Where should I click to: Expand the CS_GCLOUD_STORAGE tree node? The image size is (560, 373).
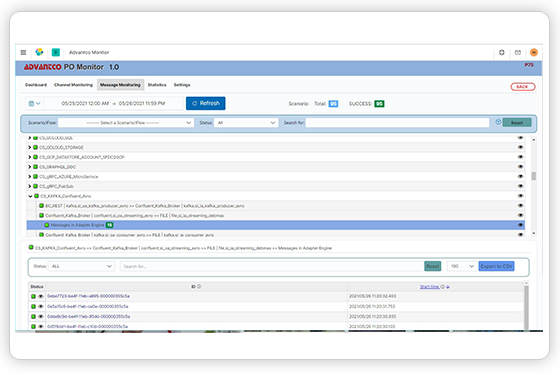click(30, 147)
